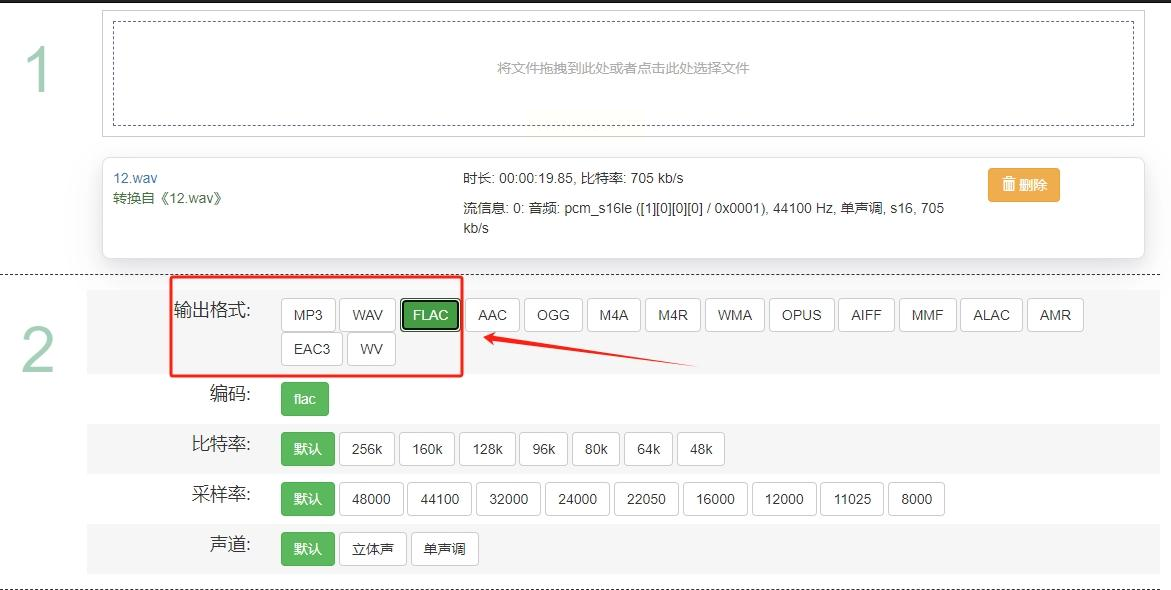Set bitrate to 80k
This screenshot has height=590, width=1171.
[596, 449]
